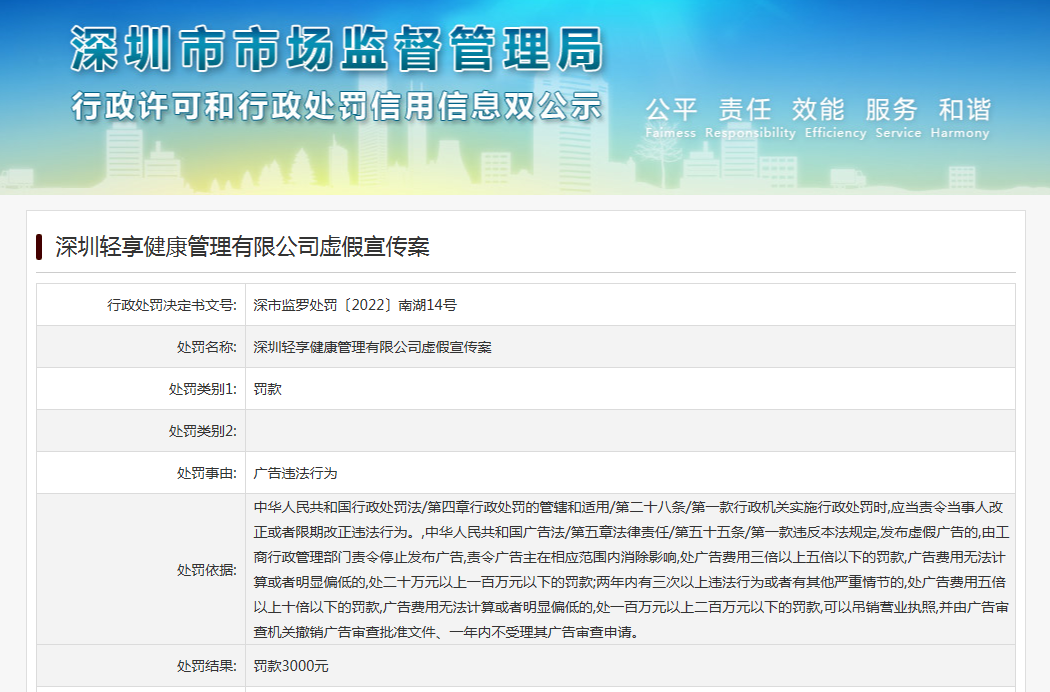Click the 处罚依据 label
This screenshot has width=1050, height=692.
[x=207, y=570]
